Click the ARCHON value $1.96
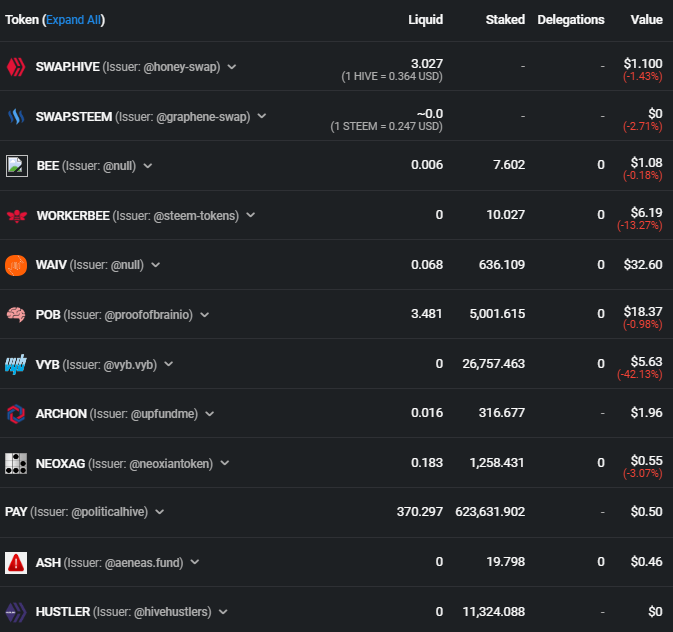Screen dimensions: 673x632 646,413
